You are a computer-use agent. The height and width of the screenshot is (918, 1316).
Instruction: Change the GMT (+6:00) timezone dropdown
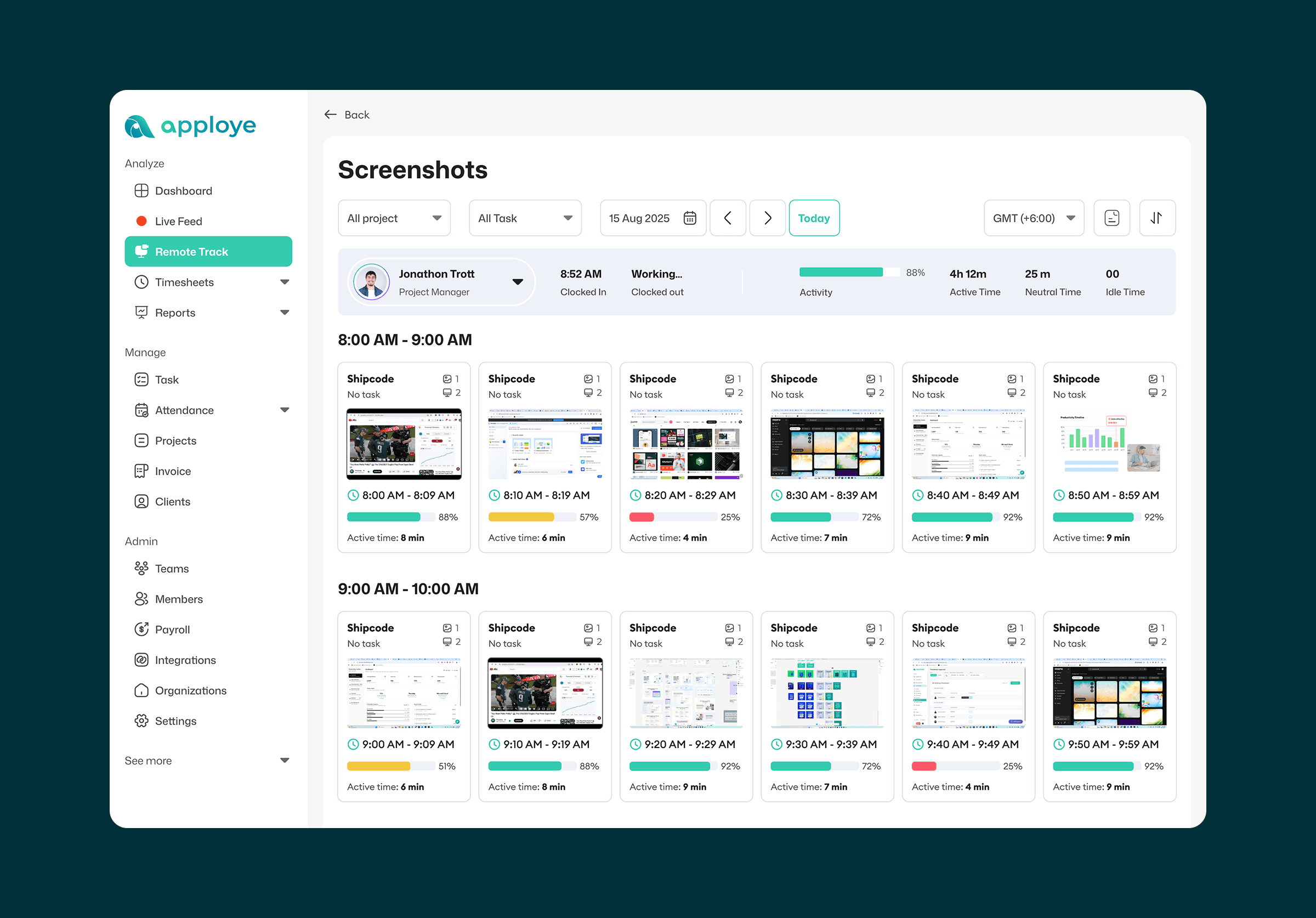pyautogui.click(x=1033, y=218)
